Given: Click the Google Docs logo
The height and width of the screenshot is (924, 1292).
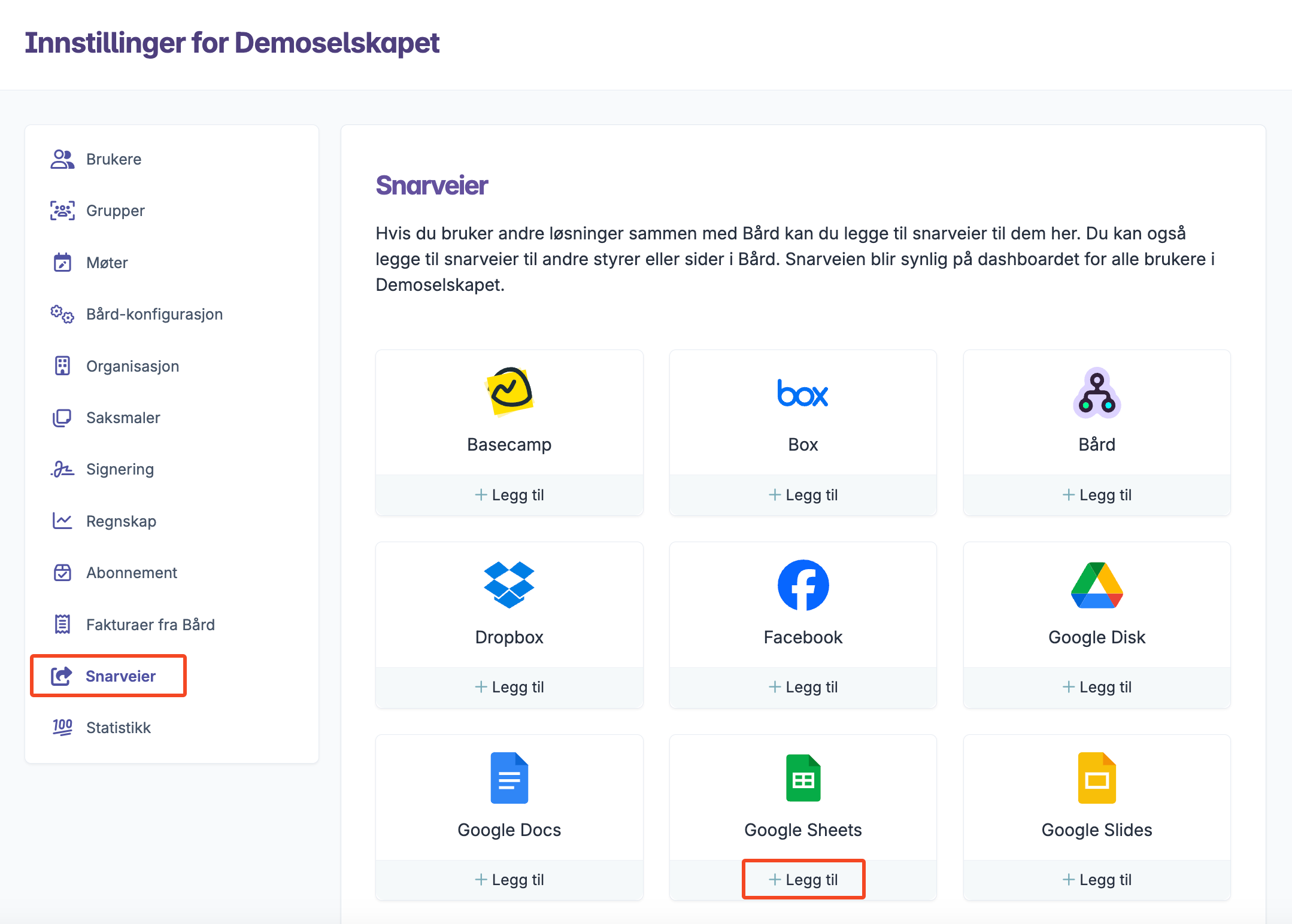Looking at the screenshot, I should [x=509, y=778].
